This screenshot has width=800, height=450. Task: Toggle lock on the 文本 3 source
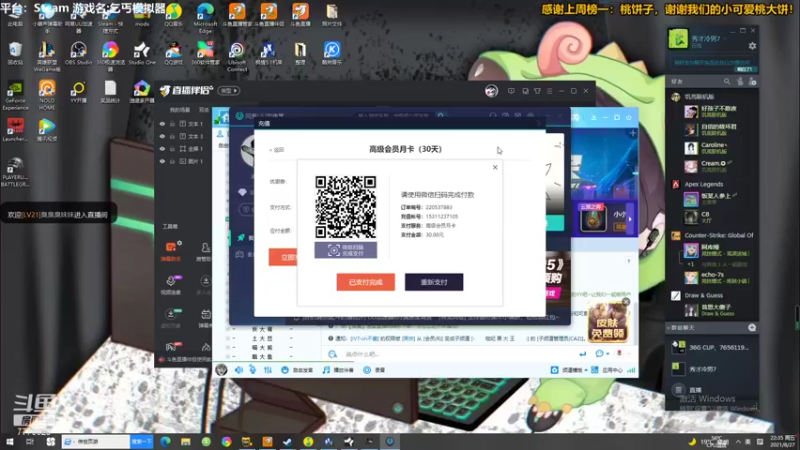172,136
